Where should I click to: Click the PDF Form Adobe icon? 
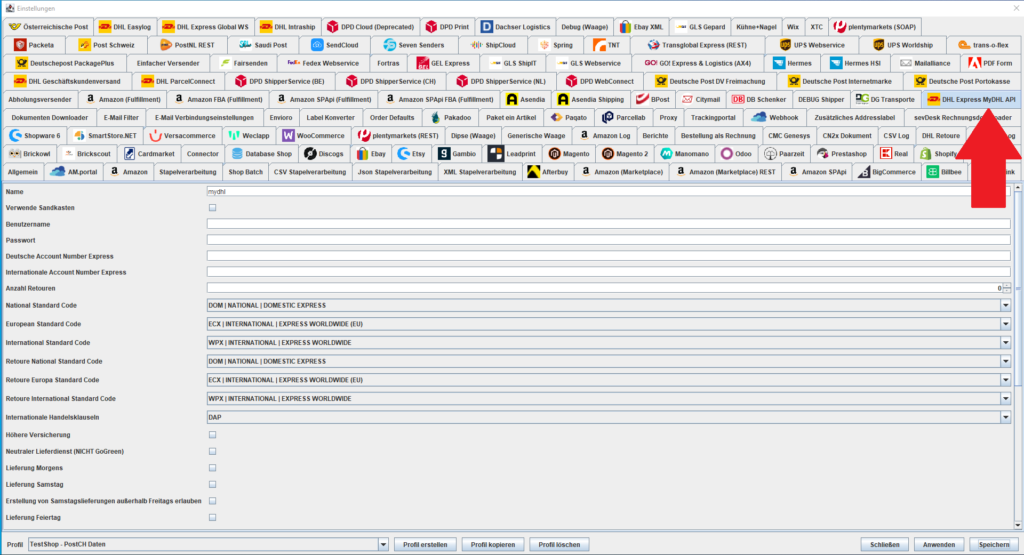974,63
